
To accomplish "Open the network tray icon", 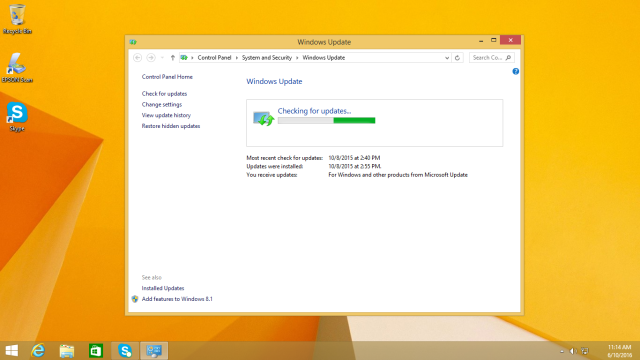I will (x=585, y=351).
